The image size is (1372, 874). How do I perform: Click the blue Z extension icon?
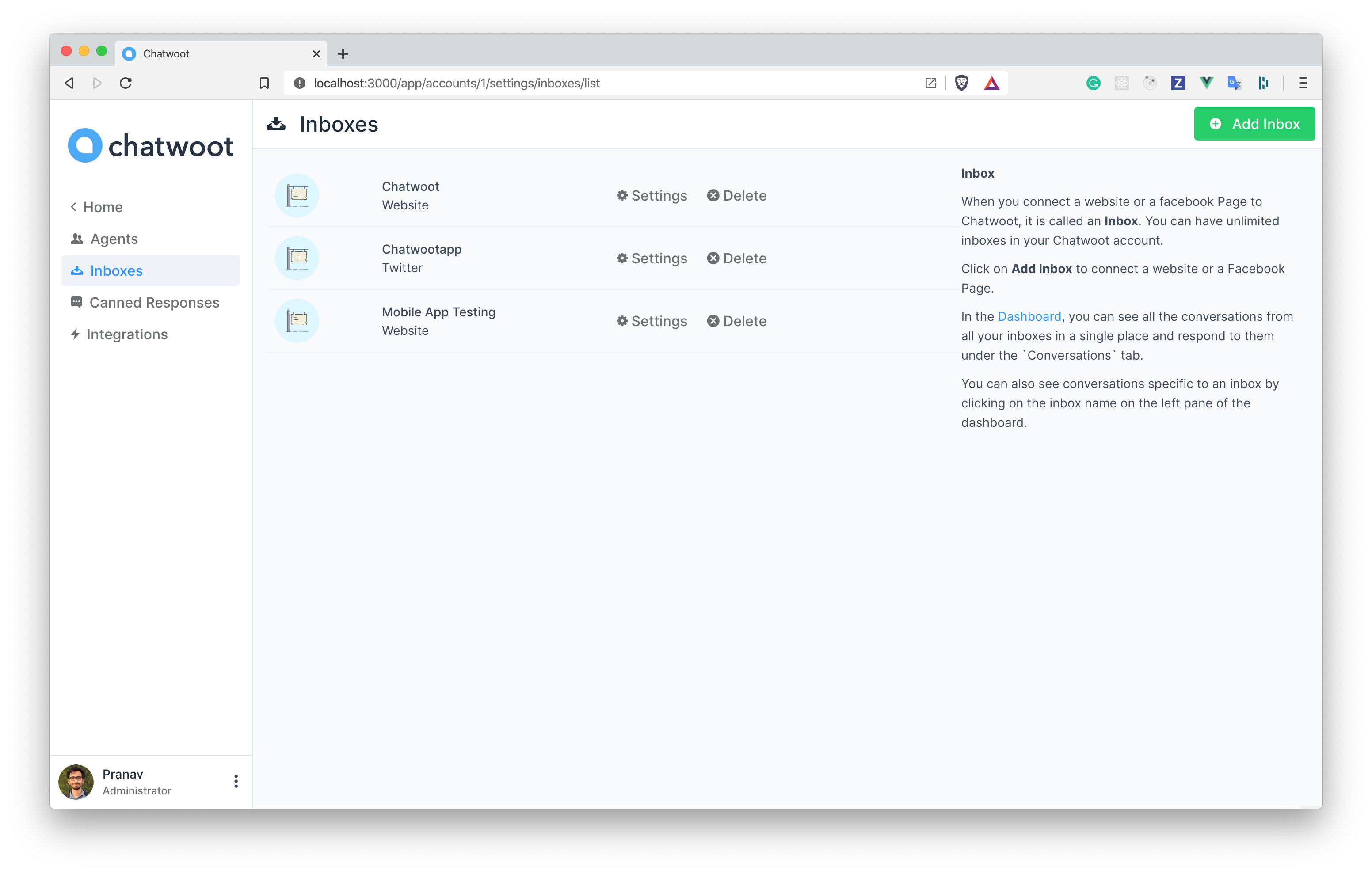click(x=1178, y=83)
